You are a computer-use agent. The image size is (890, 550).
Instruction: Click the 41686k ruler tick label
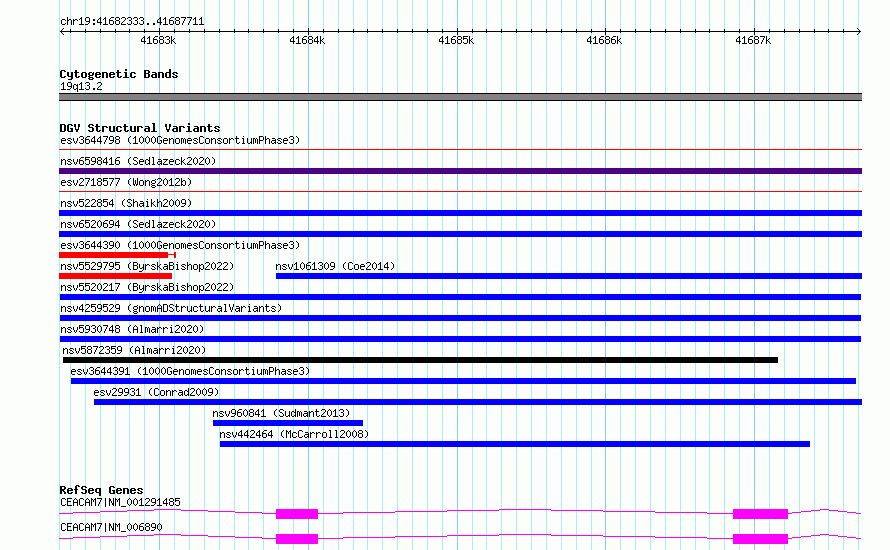pos(604,40)
